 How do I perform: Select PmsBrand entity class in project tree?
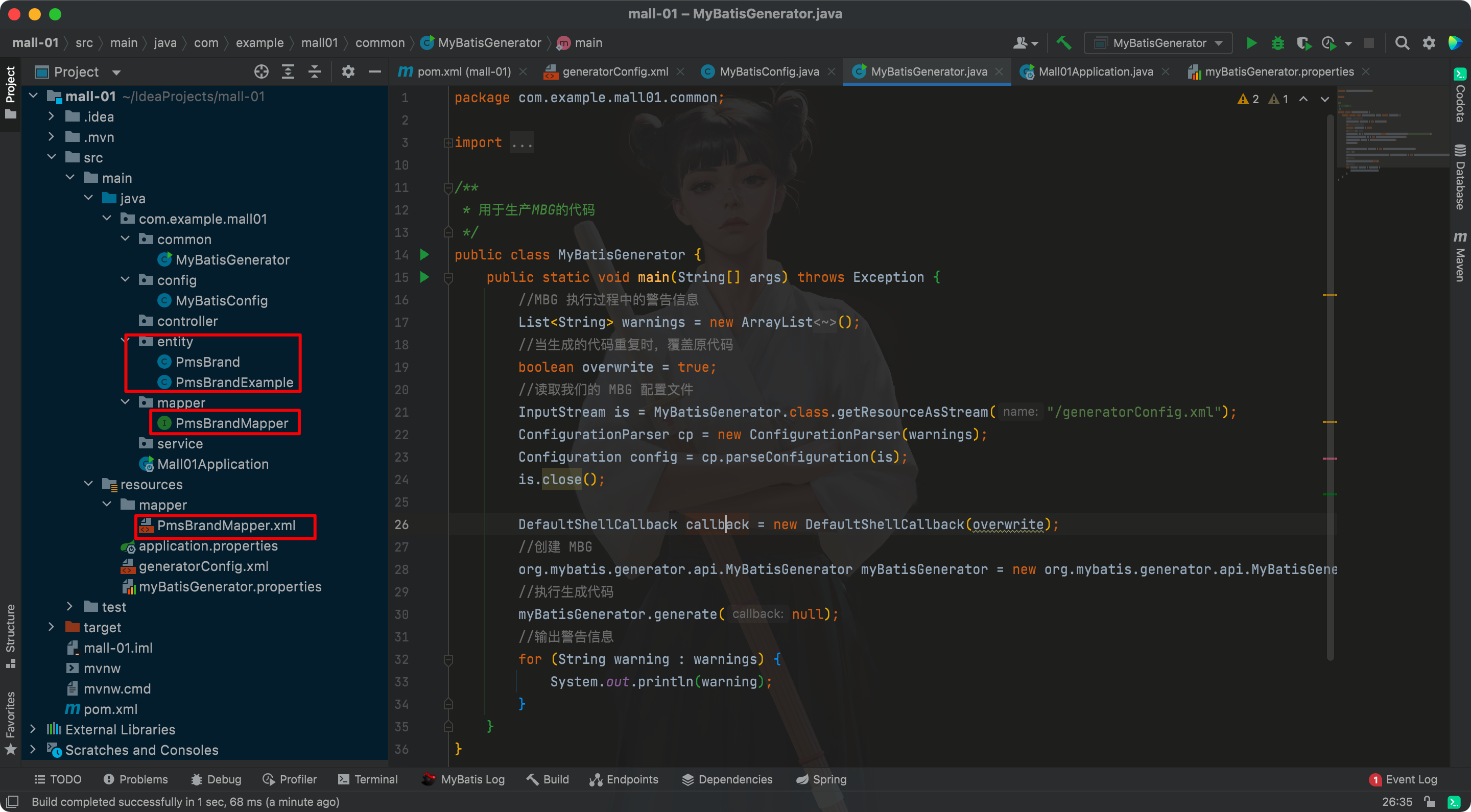[x=207, y=361]
